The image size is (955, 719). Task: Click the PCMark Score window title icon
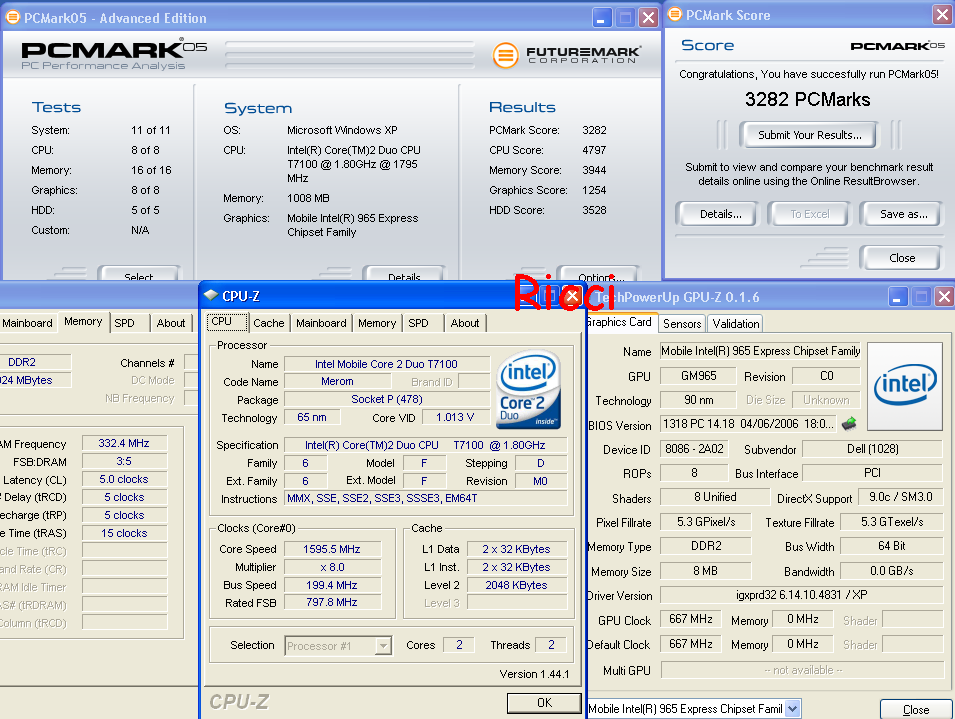(674, 15)
